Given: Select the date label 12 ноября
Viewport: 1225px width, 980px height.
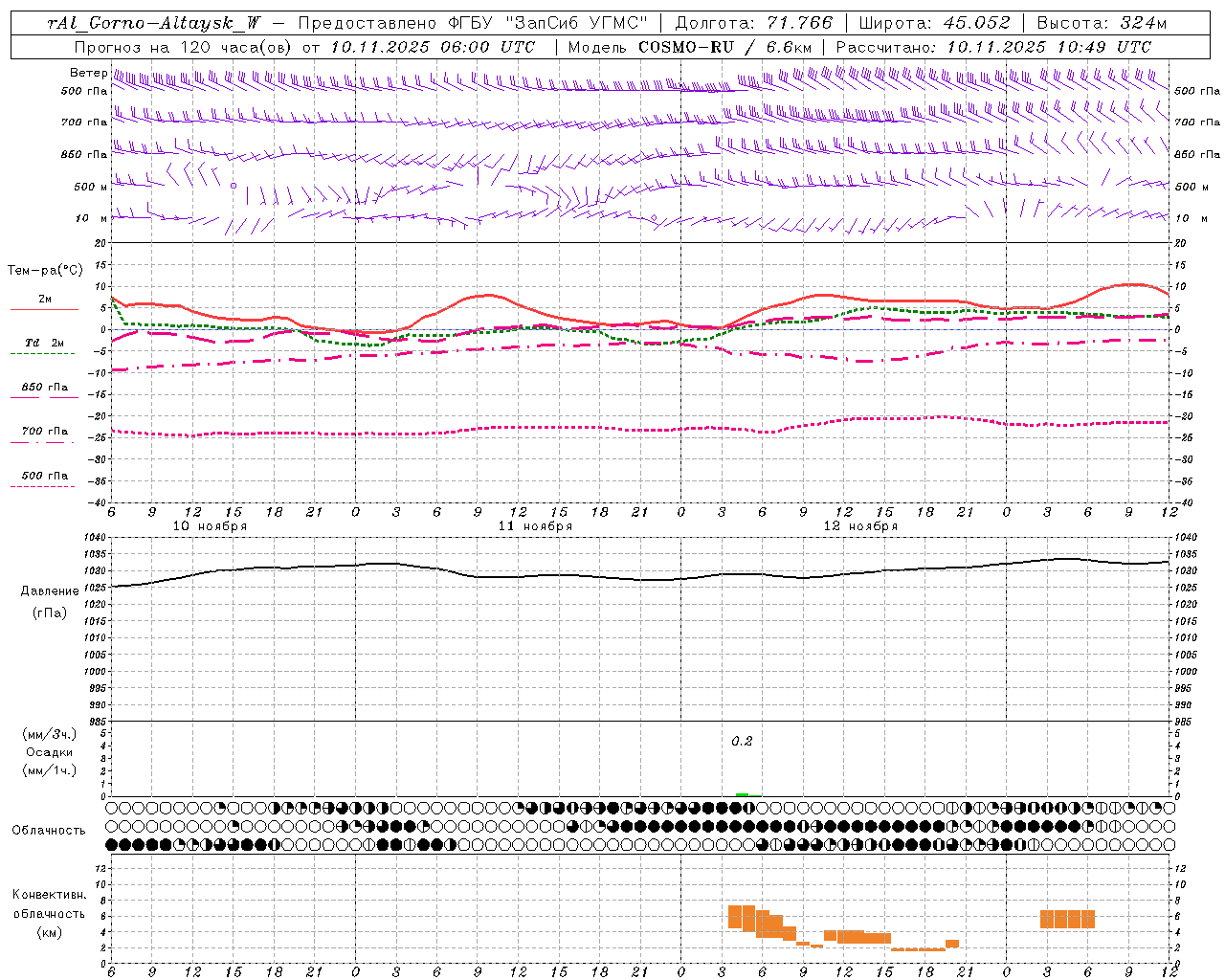Looking at the screenshot, I should click(x=860, y=526).
